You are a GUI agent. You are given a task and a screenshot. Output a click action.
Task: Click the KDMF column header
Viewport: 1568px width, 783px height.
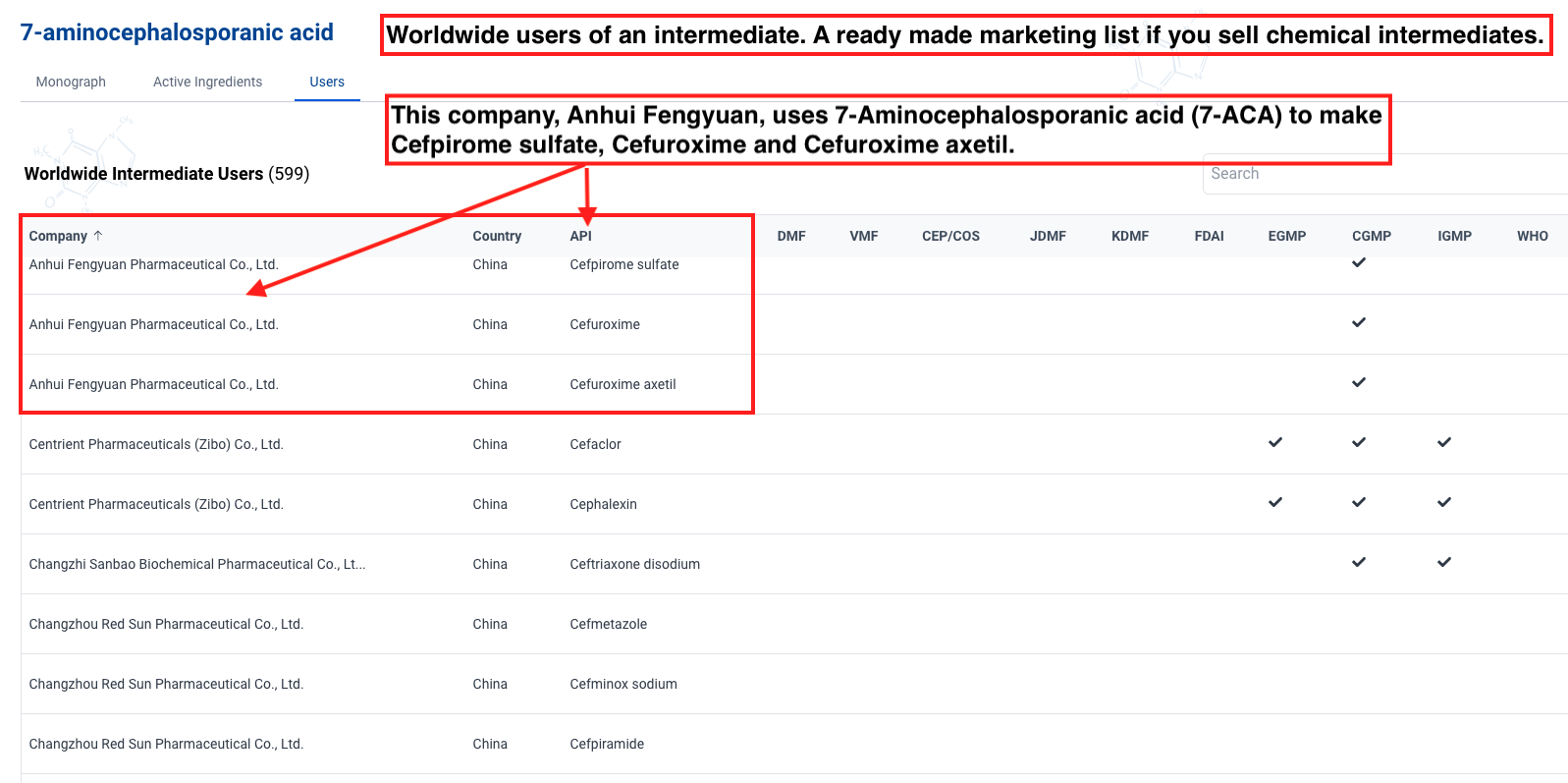(1130, 236)
